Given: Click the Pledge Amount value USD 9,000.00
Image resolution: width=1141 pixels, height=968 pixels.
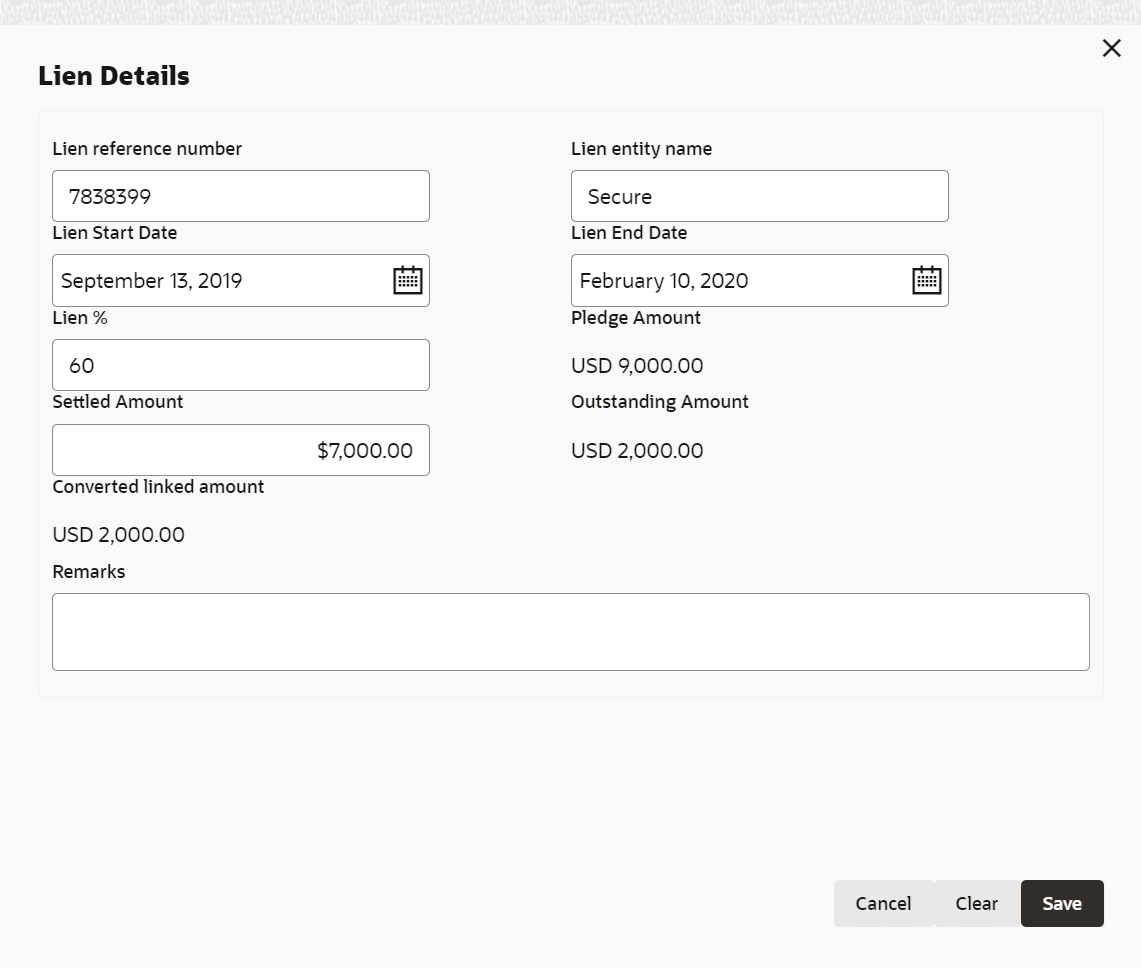Looking at the screenshot, I should [637, 366].
